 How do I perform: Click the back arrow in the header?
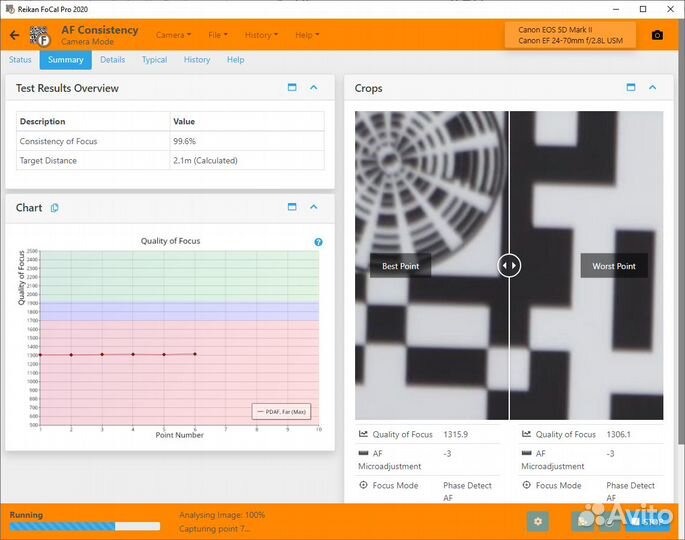tap(14, 35)
